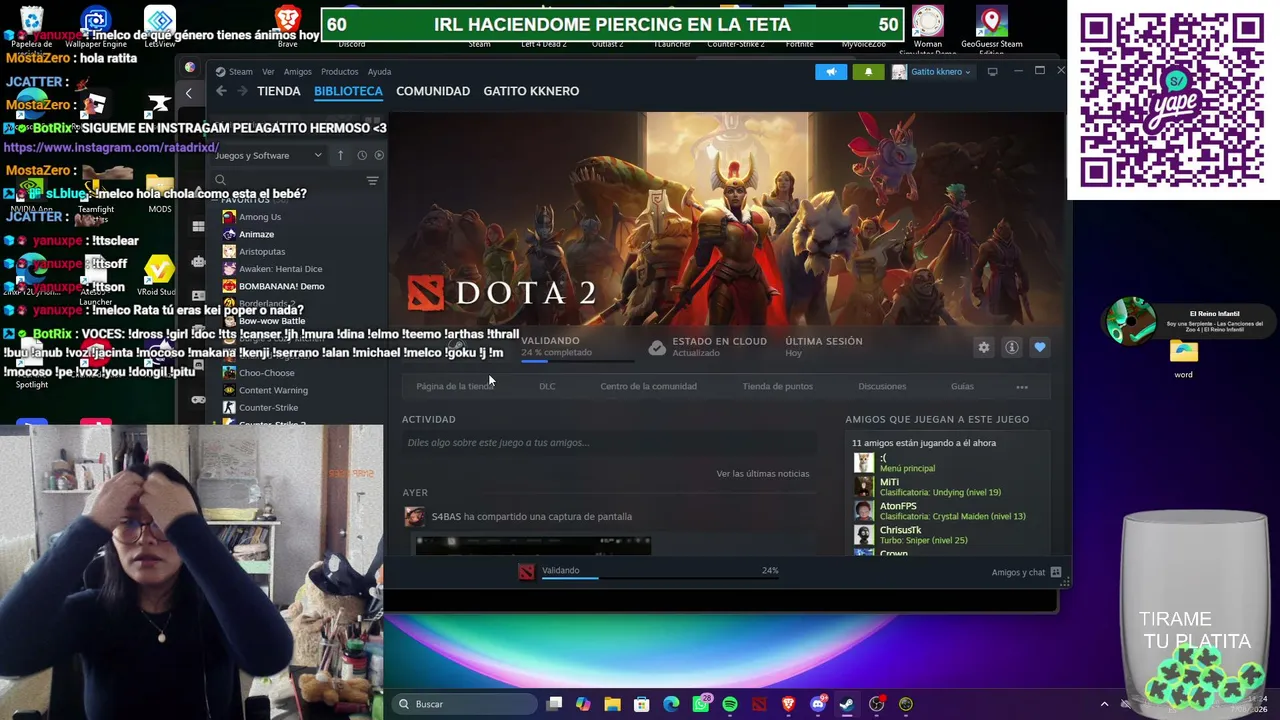Switch Steam to Big Picture mode
The width and height of the screenshot is (1280, 720).
click(x=992, y=72)
